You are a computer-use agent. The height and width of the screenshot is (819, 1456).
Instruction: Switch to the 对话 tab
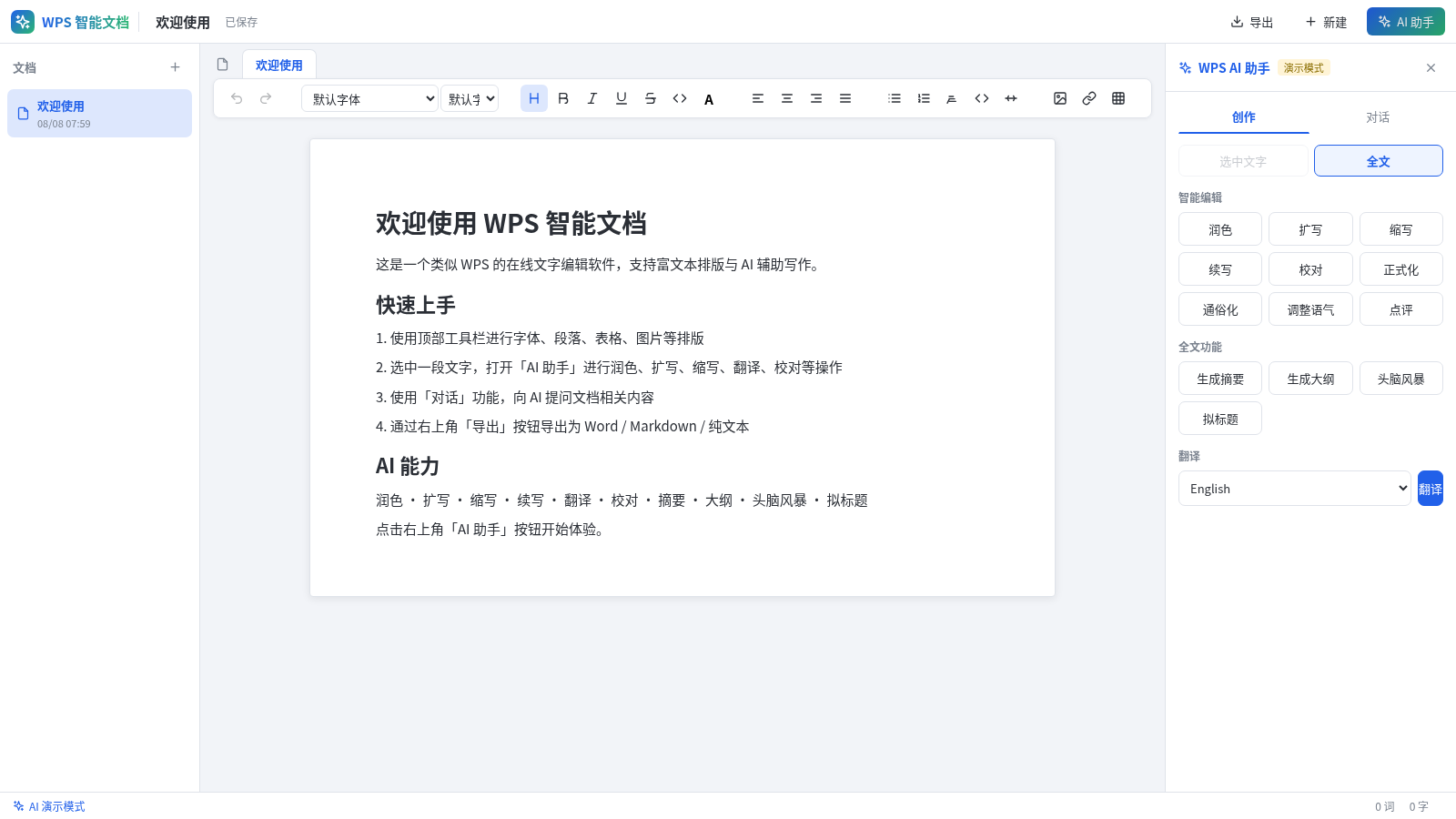click(x=1378, y=117)
